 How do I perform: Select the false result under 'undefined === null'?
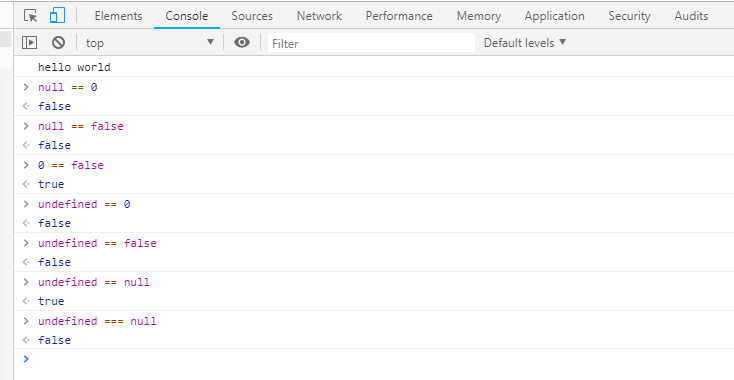point(54,340)
